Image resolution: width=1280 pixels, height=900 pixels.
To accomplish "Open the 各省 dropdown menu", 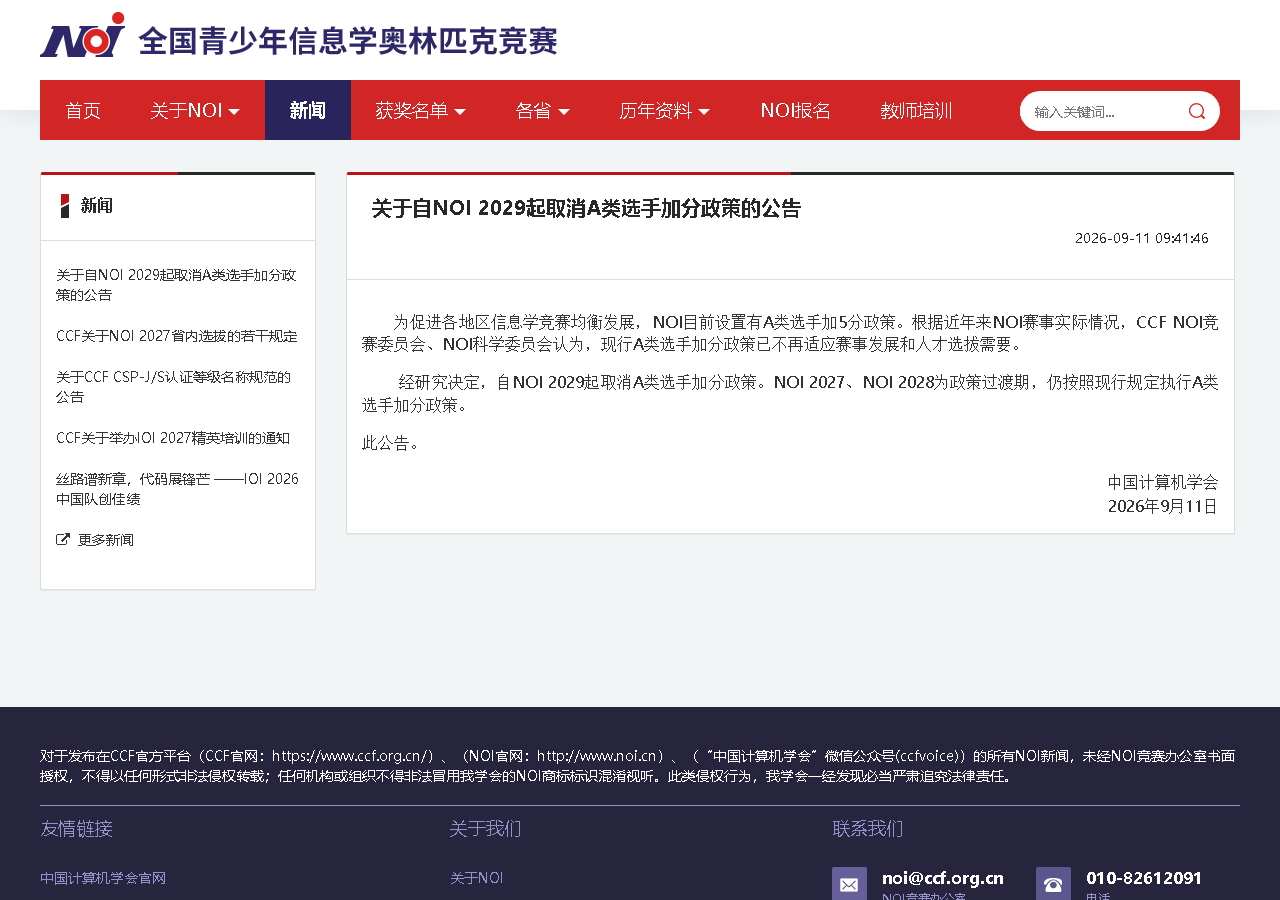I will (x=542, y=111).
